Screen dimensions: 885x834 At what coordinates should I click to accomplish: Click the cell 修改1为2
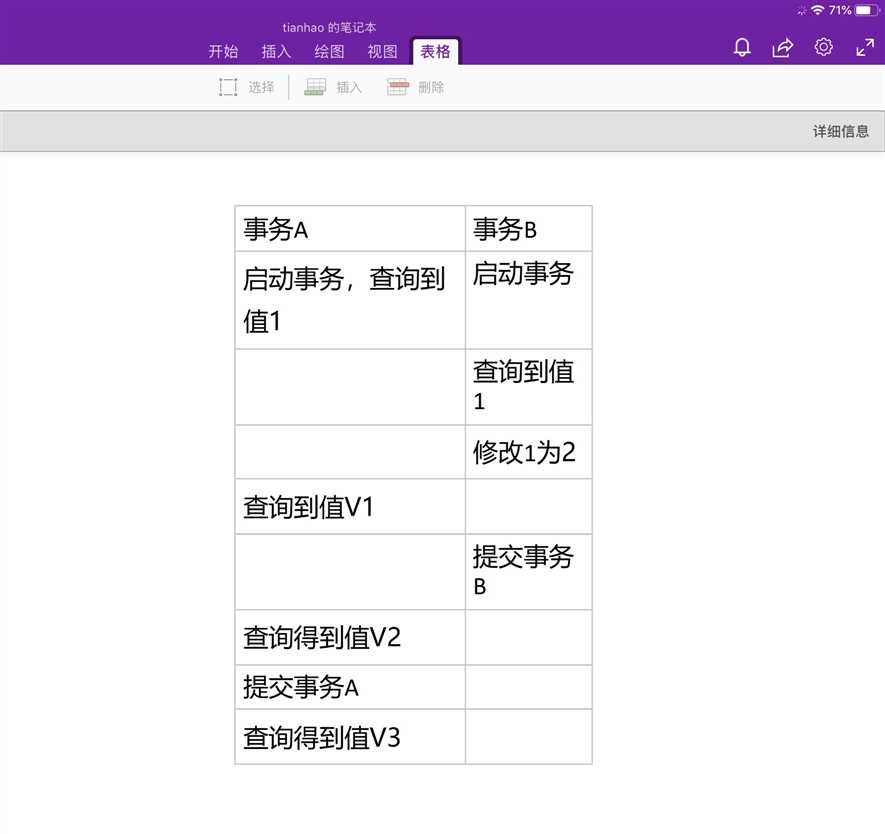pyautogui.click(x=528, y=452)
